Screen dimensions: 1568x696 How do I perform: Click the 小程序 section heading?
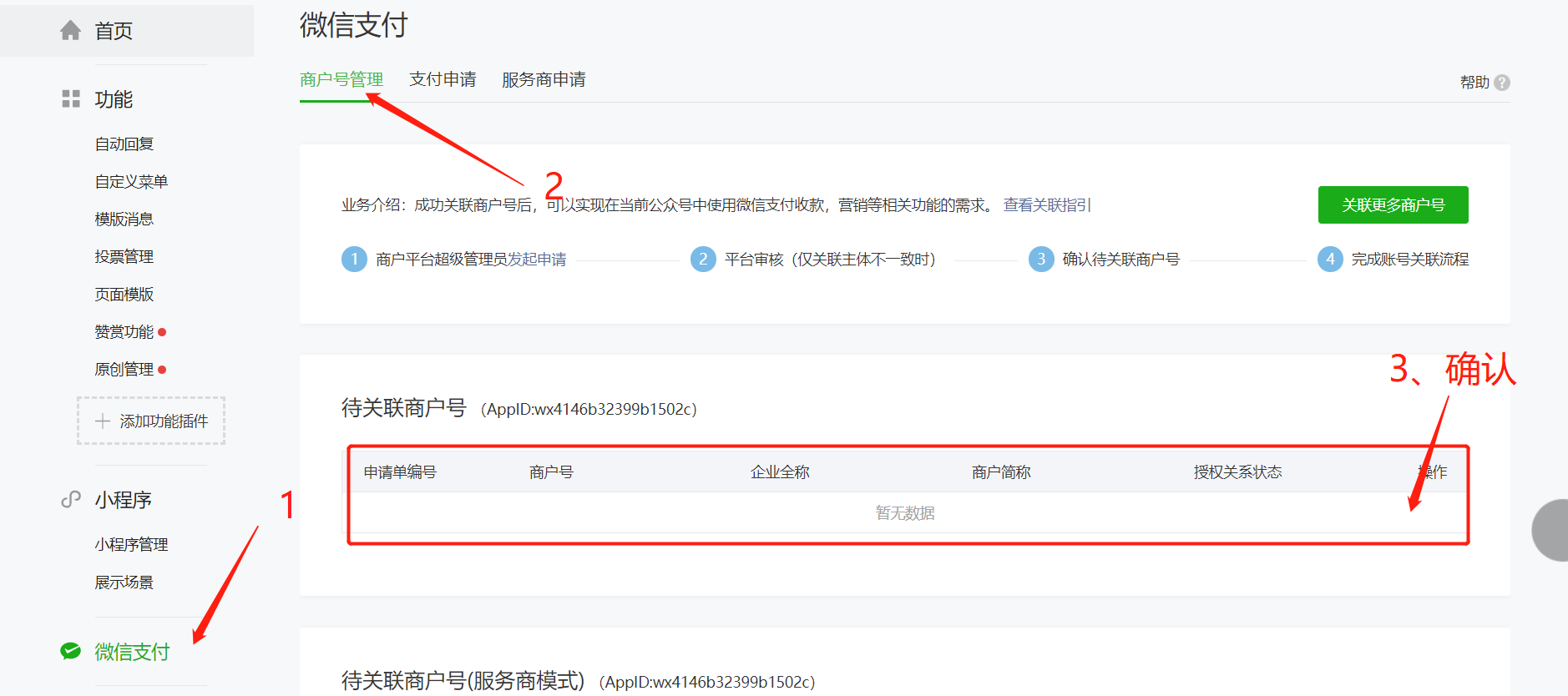[x=123, y=500]
